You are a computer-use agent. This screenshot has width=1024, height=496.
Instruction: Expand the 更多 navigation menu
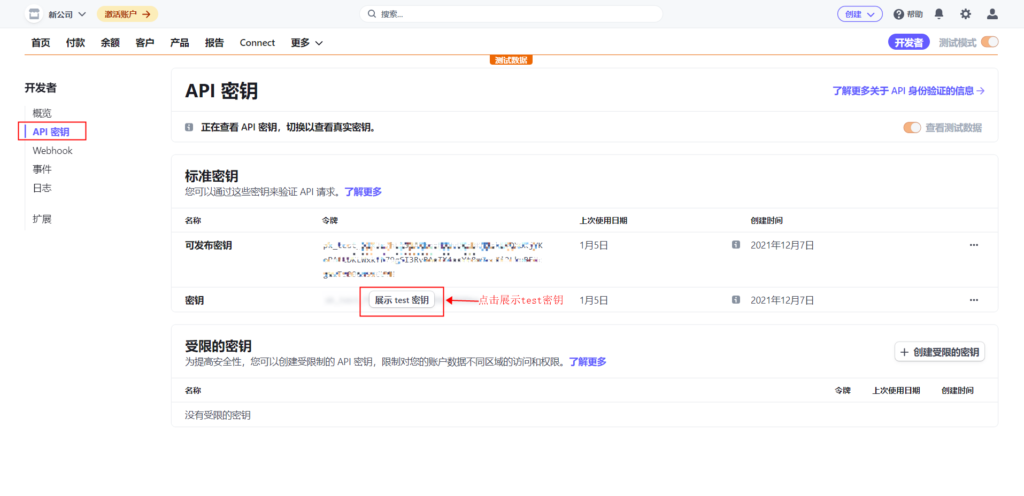pyautogui.click(x=307, y=43)
